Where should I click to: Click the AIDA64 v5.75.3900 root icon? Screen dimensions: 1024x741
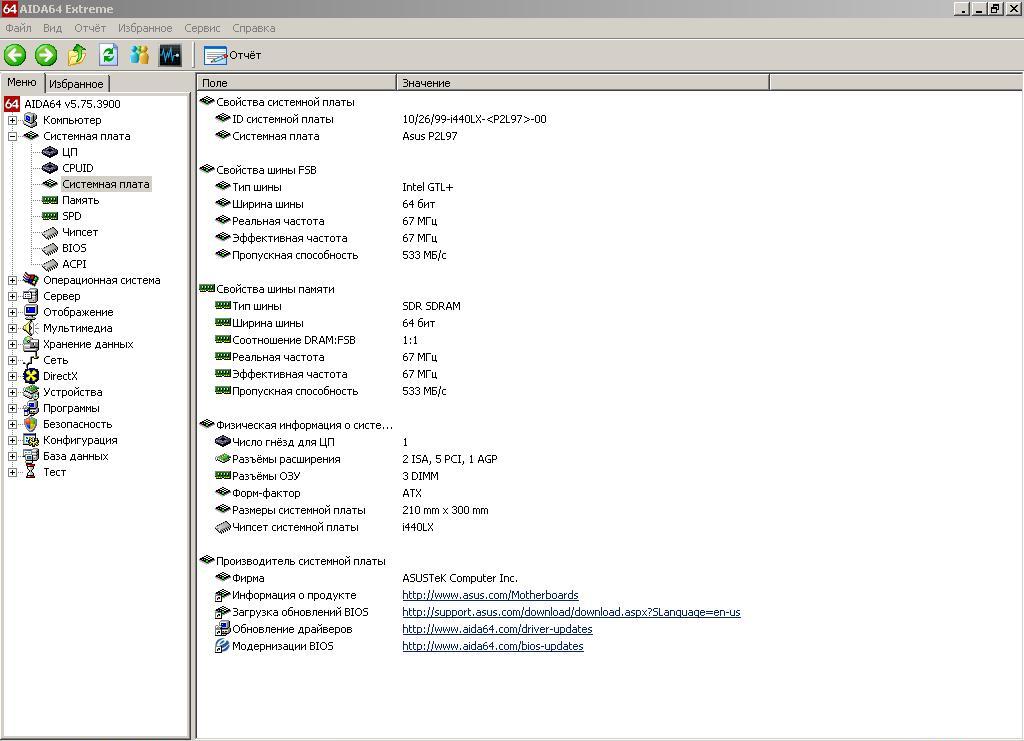click(x=12, y=104)
